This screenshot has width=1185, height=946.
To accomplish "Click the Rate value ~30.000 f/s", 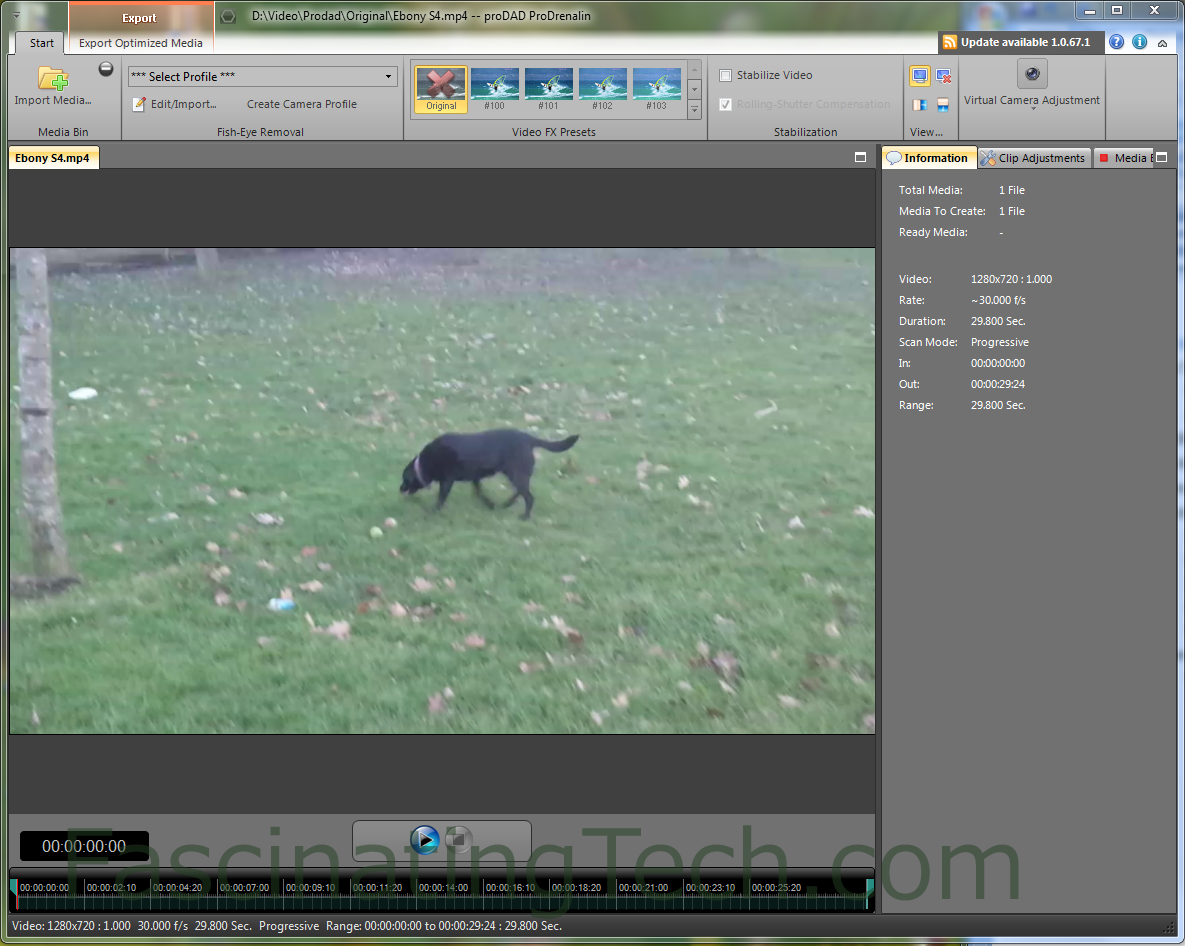I will click(998, 300).
